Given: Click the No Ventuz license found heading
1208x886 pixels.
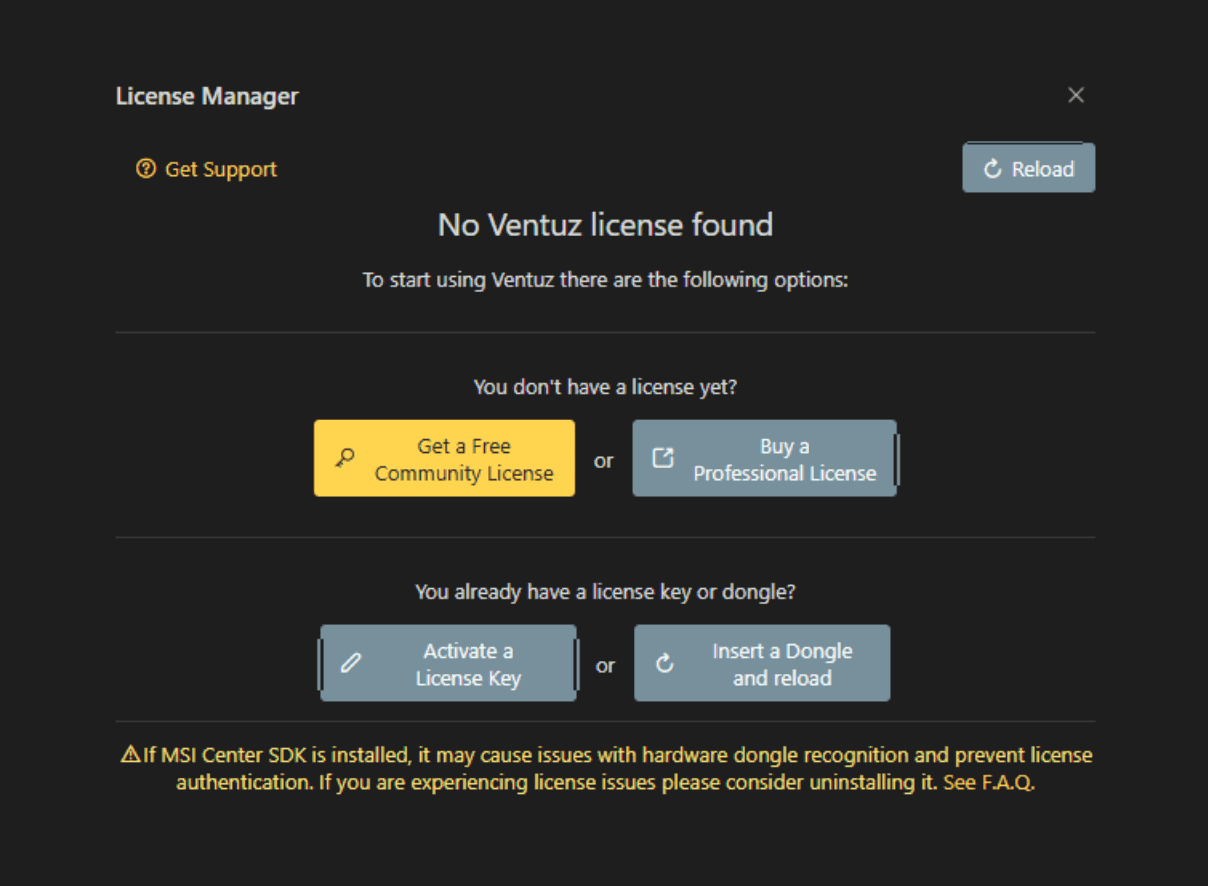Looking at the screenshot, I should 605,224.
